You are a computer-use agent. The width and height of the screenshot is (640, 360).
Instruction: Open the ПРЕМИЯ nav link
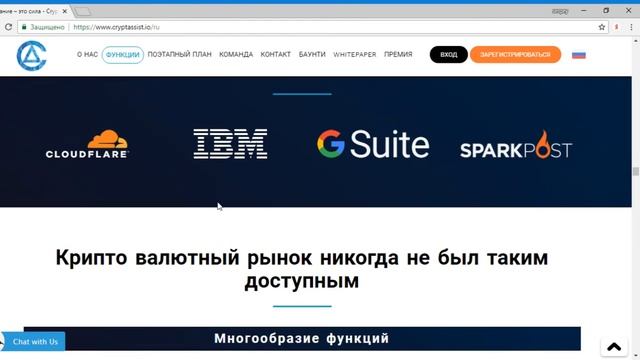(398, 54)
